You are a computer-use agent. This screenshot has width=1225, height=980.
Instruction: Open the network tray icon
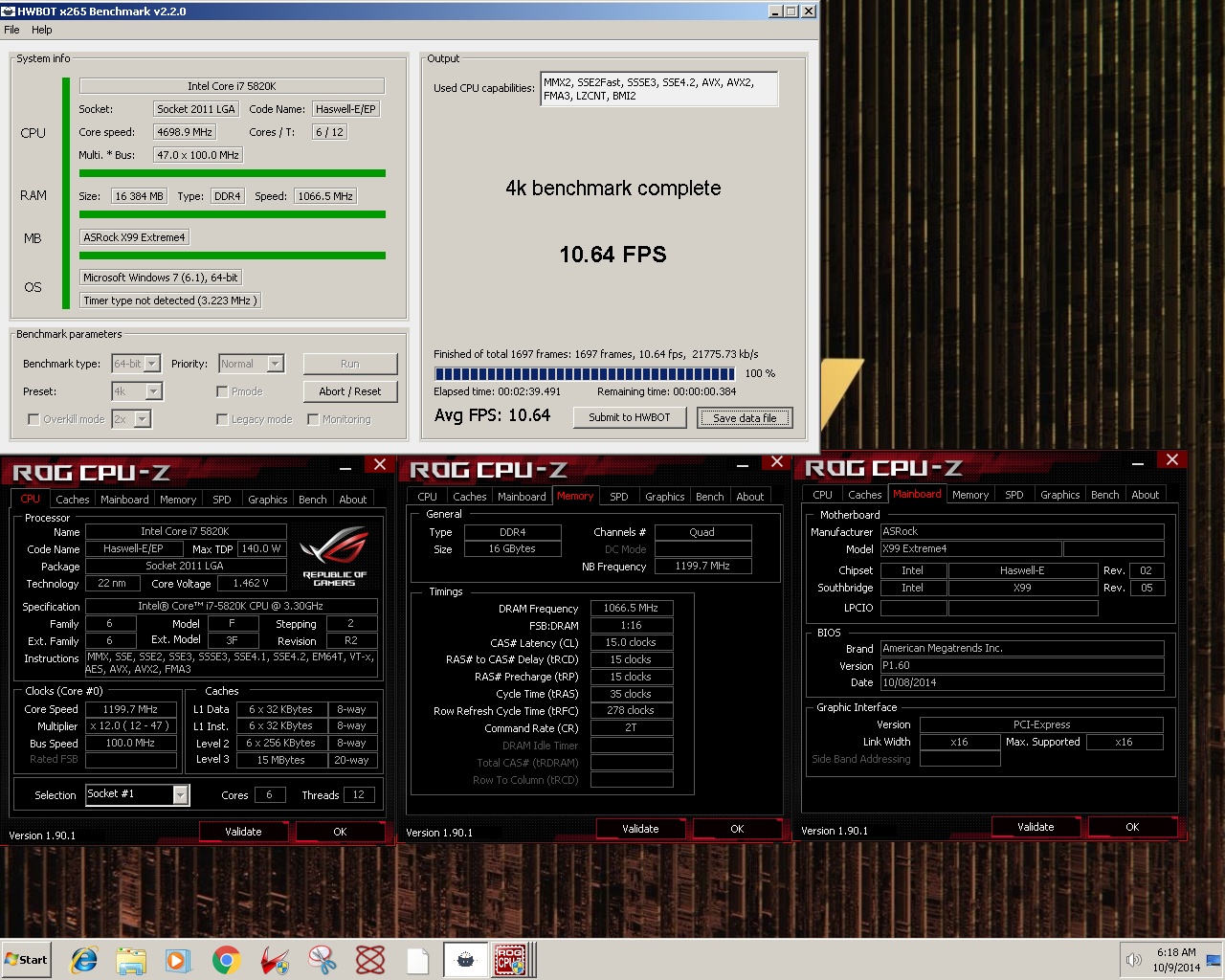1214,960
